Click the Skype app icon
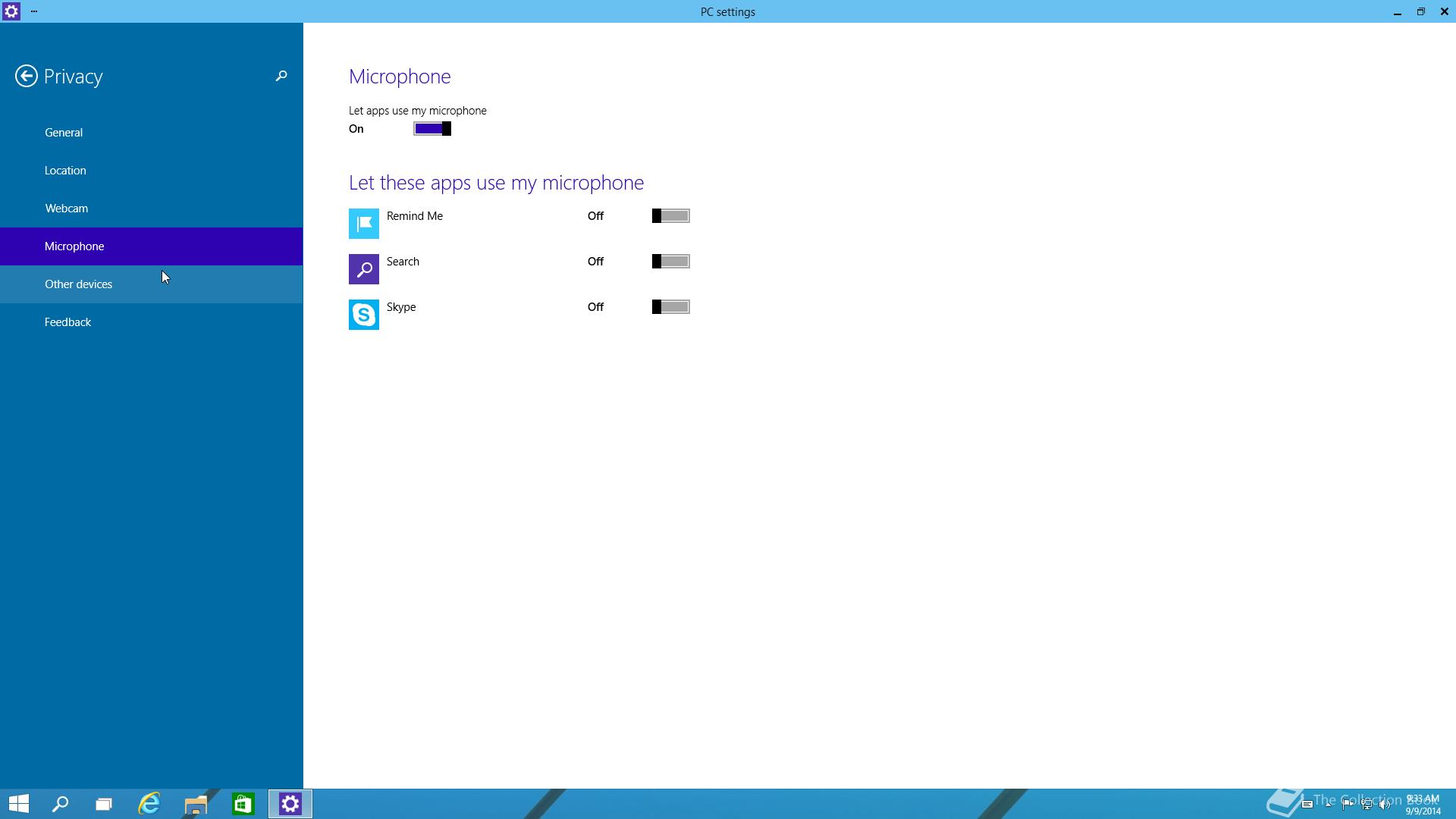1456x819 pixels. [364, 315]
